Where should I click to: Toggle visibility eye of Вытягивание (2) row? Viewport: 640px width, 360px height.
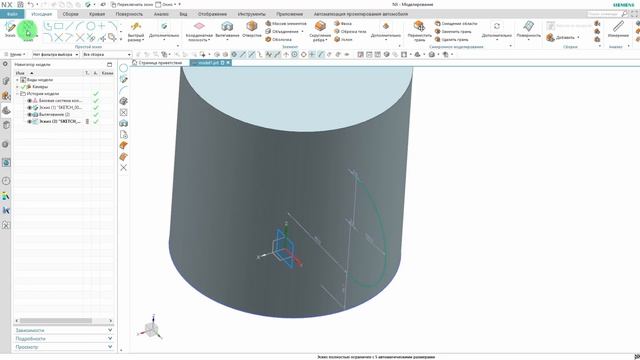click(x=29, y=114)
